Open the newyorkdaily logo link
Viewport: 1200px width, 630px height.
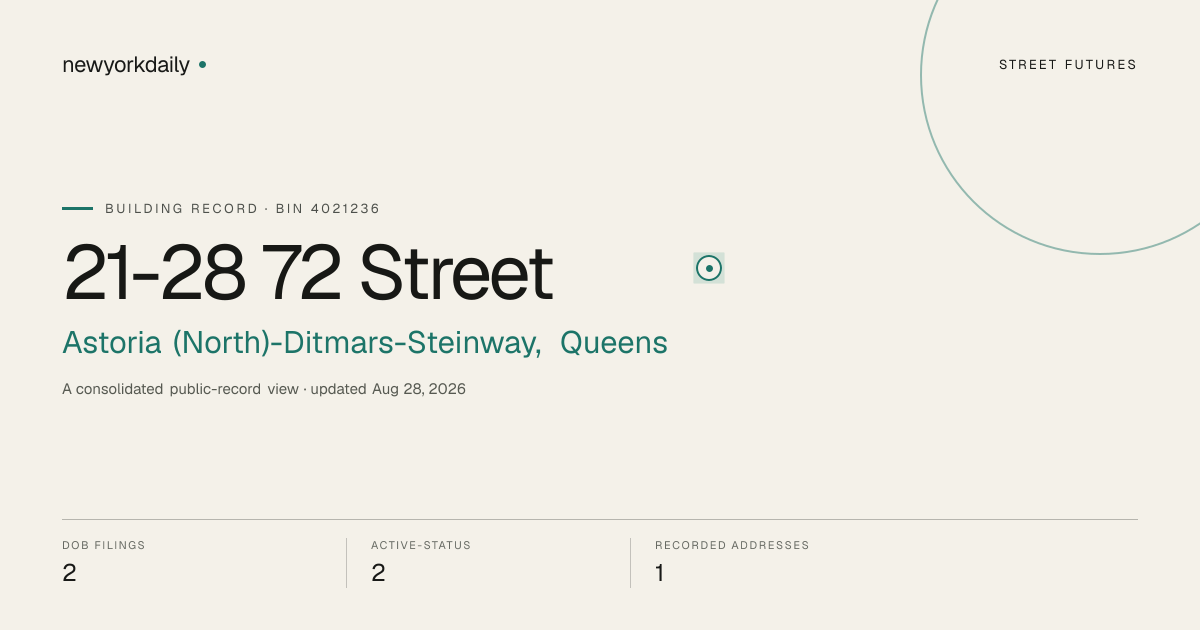[x=126, y=65]
